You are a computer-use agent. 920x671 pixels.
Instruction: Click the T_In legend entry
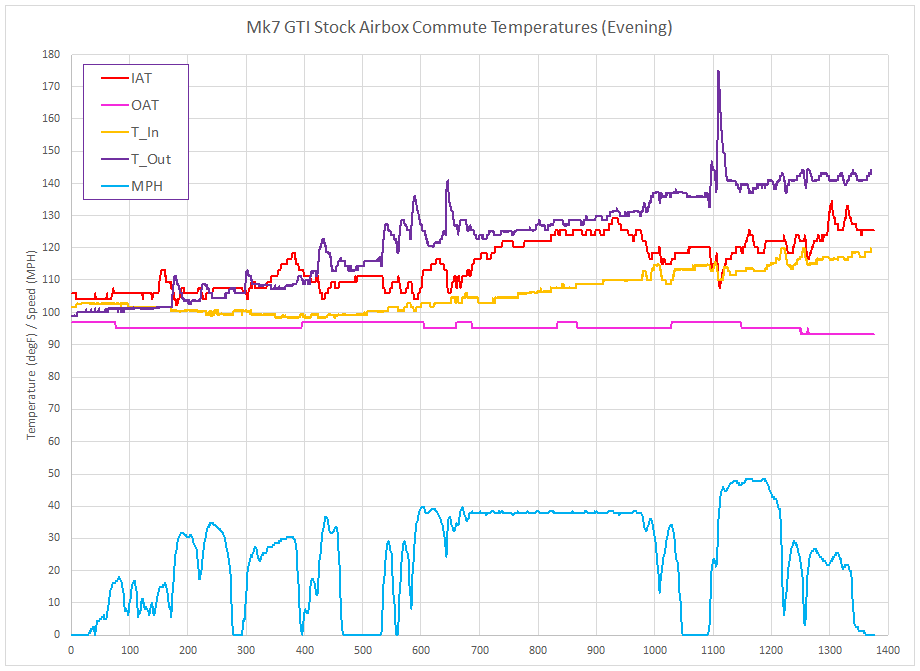click(130, 132)
